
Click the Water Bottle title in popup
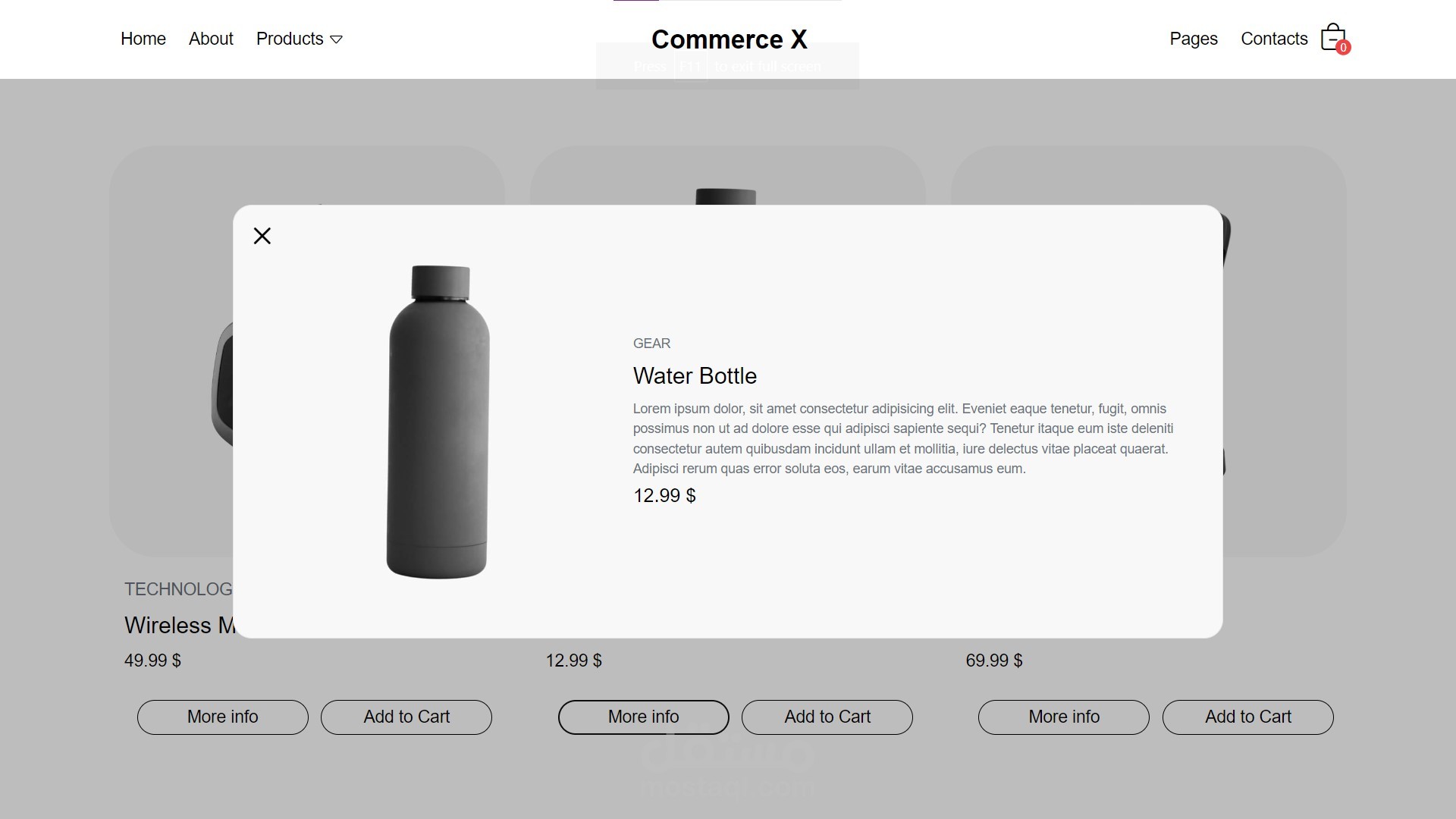tap(695, 376)
